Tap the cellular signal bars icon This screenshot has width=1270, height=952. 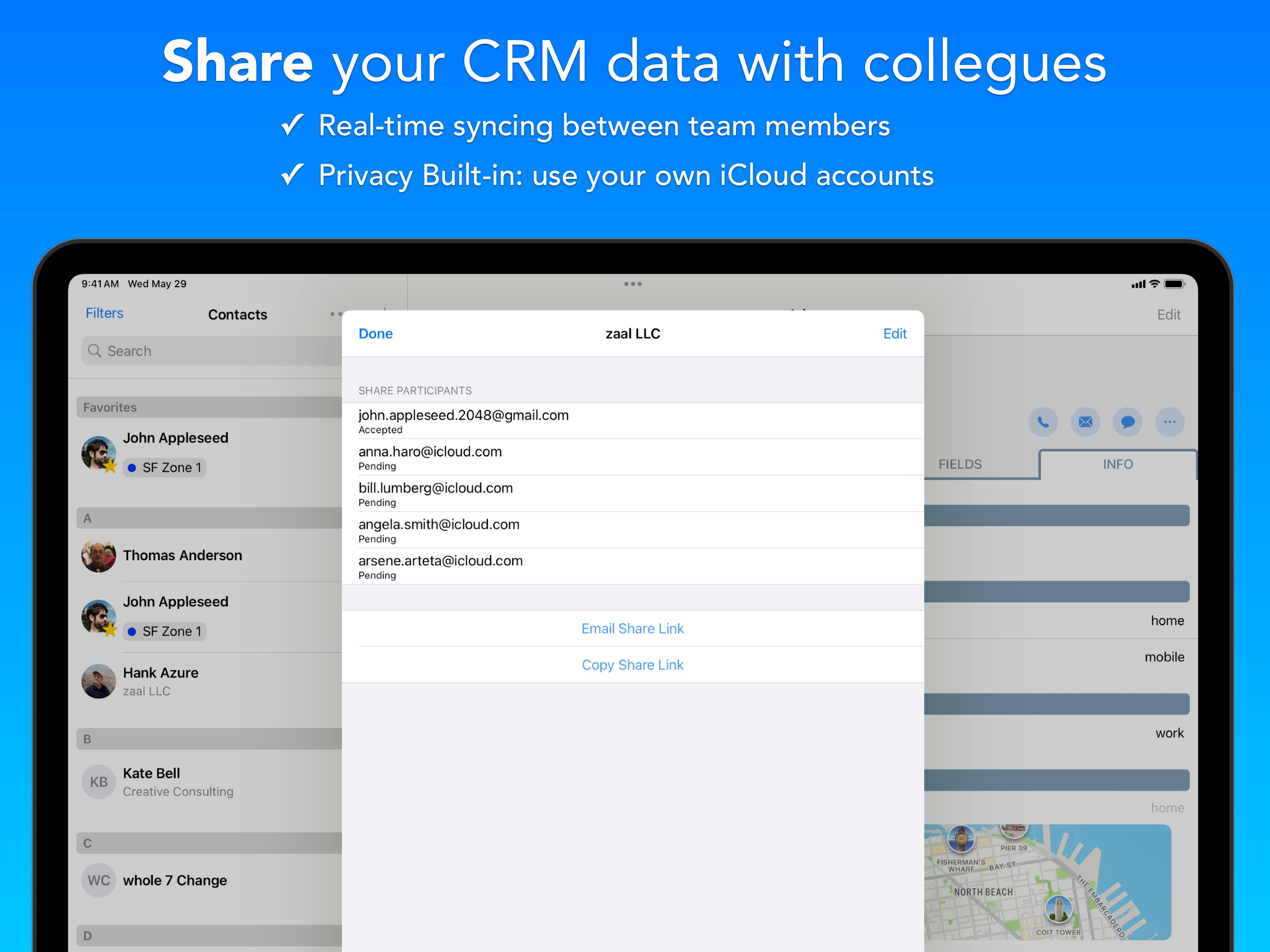(1138, 284)
